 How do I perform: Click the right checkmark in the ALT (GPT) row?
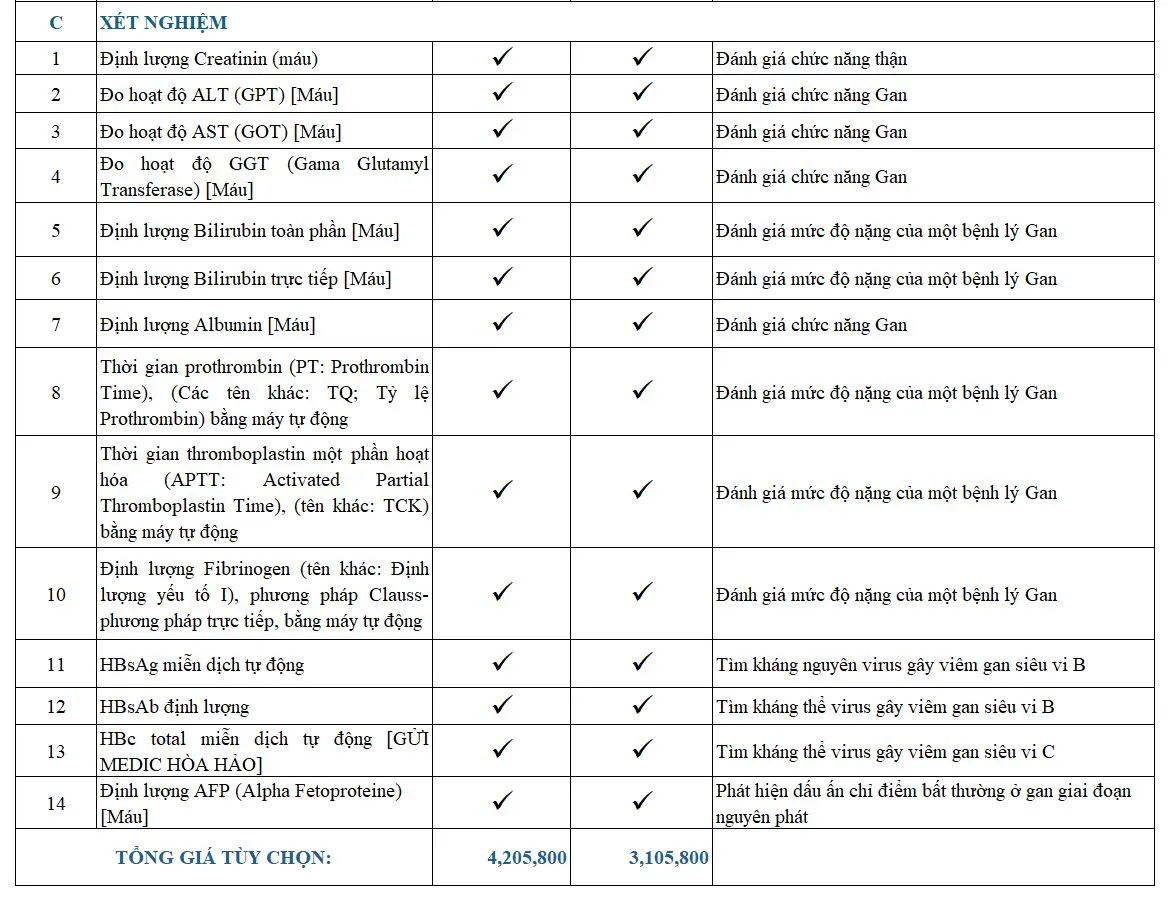click(x=643, y=93)
